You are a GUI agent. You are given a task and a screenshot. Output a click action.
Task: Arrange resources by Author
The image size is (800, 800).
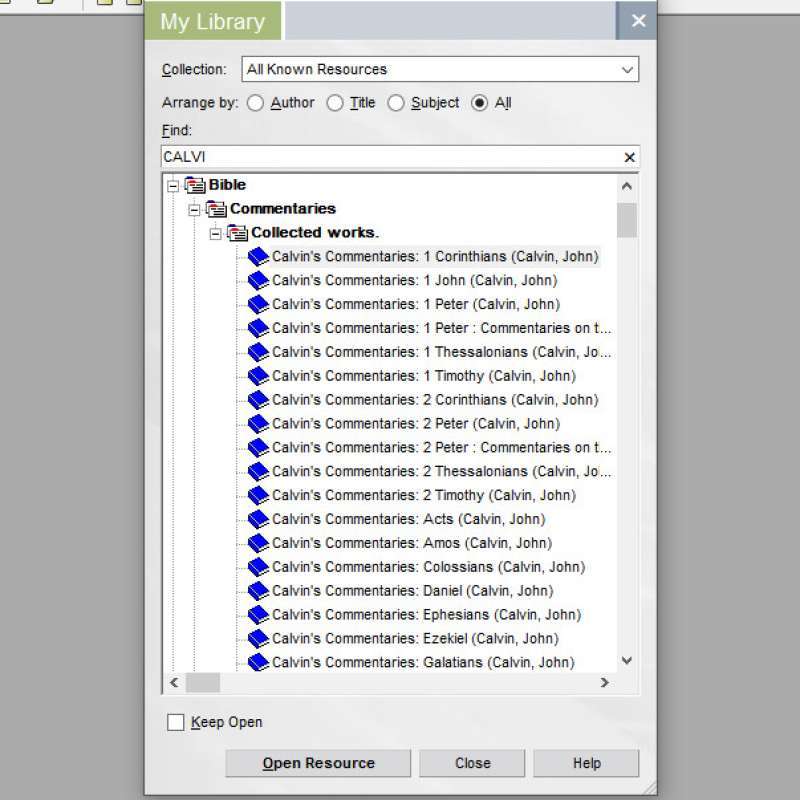coord(256,102)
